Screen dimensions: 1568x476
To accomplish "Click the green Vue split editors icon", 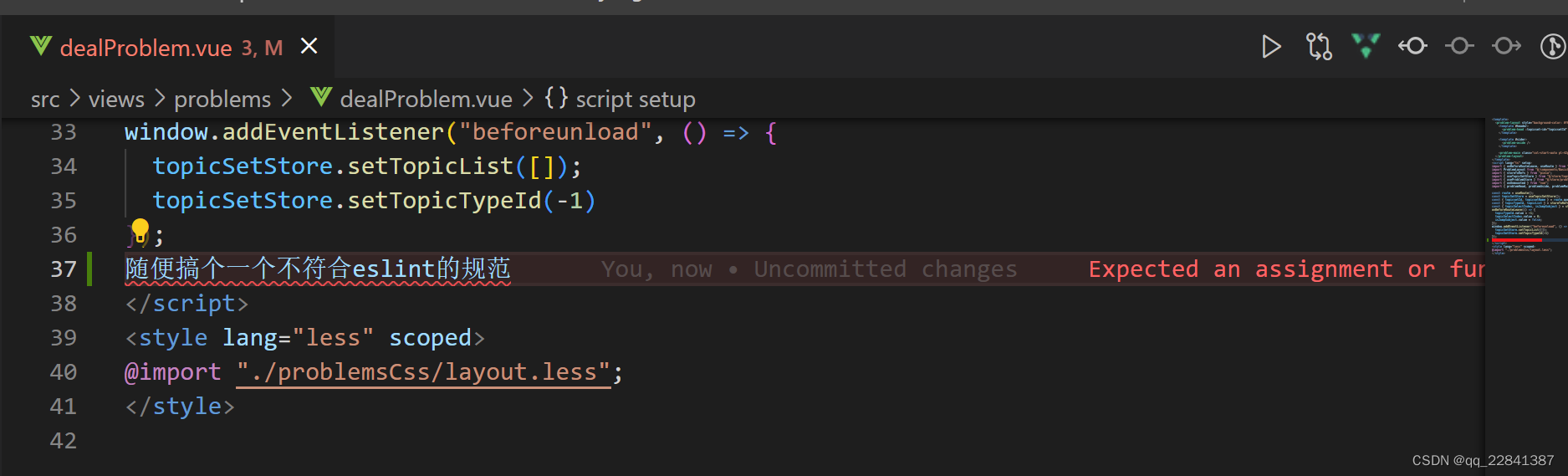I will (x=1366, y=46).
